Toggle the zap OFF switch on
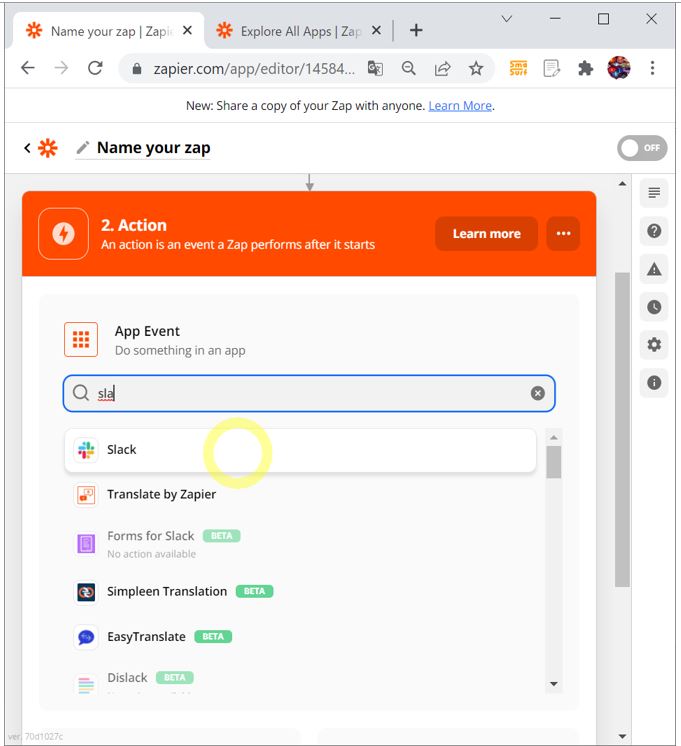Viewport: 681px width, 746px height. (x=642, y=148)
